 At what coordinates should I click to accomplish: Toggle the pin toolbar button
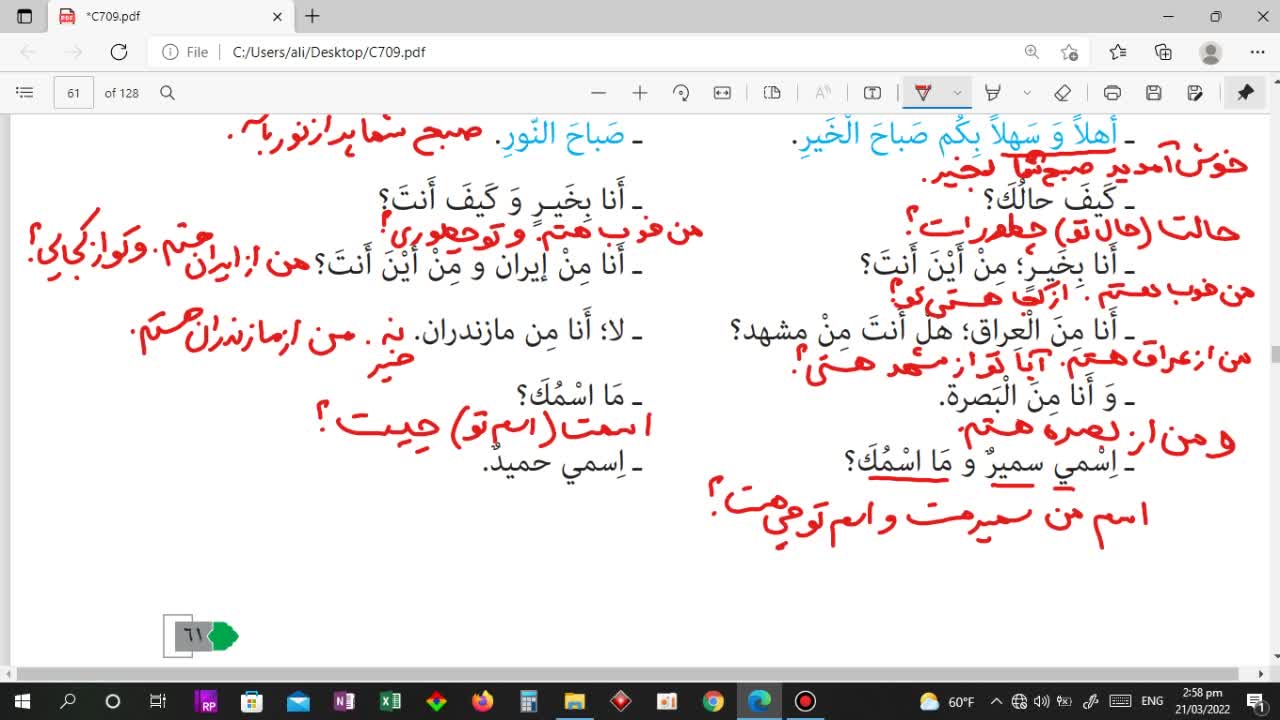(1245, 93)
